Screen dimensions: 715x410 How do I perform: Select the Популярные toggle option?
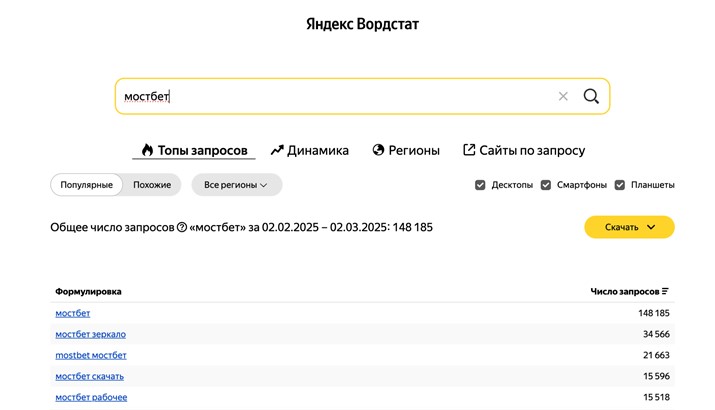87,185
